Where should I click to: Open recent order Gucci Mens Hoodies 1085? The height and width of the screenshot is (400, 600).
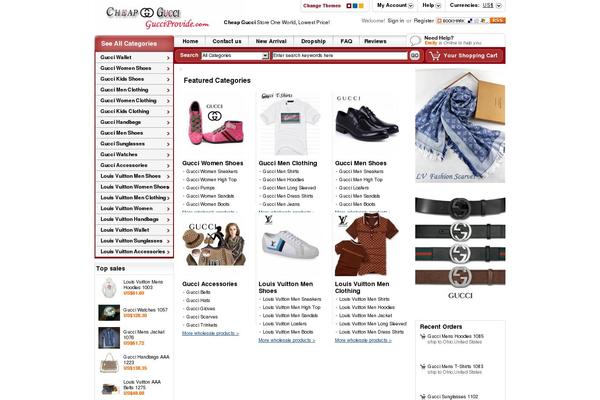click(x=455, y=336)
